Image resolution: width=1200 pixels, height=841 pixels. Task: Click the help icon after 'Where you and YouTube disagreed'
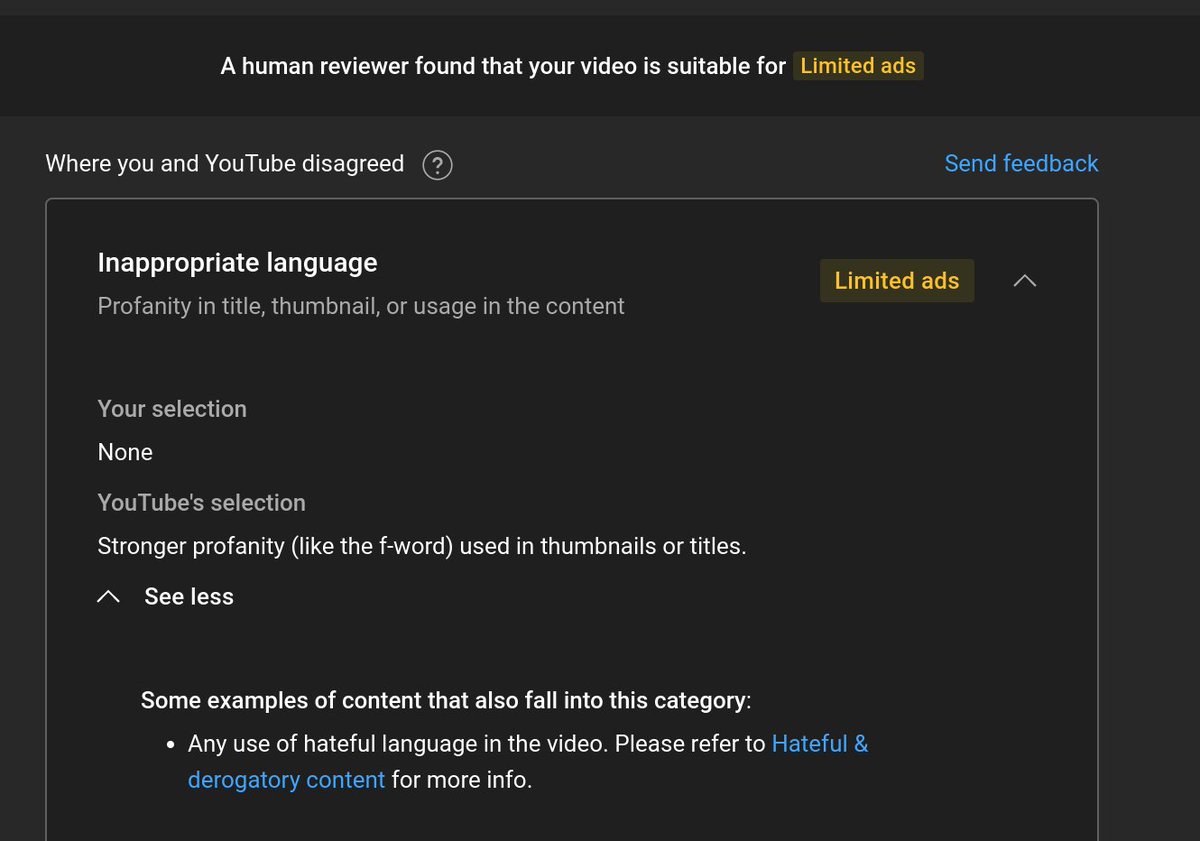click(x=437, y=164)
